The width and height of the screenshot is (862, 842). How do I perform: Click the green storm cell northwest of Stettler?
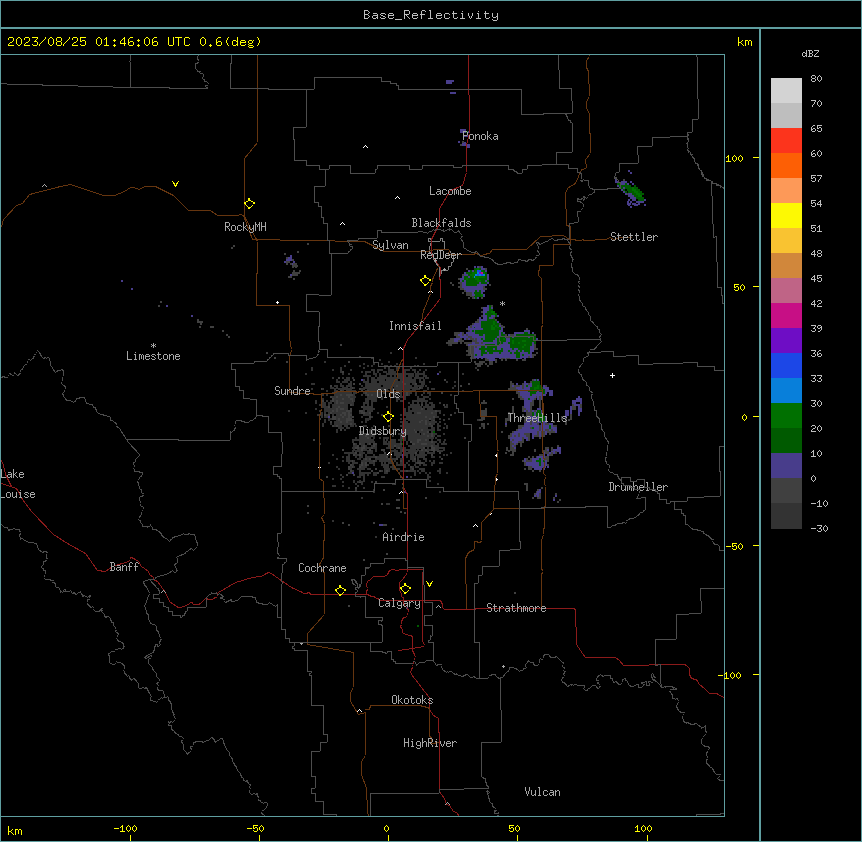631,191
